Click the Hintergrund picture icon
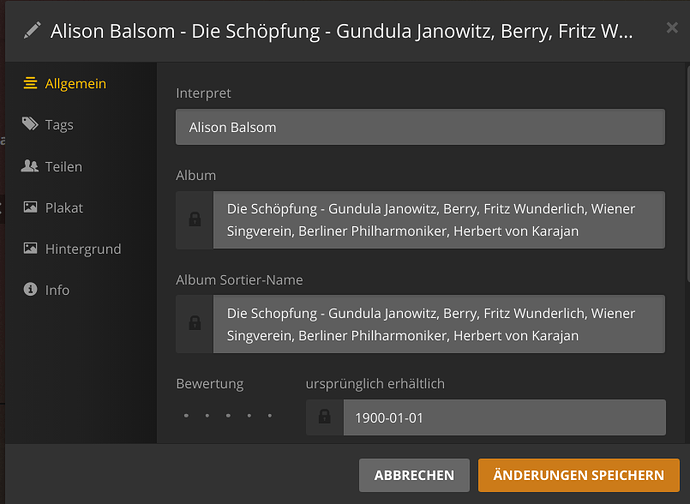 click(30, 249)
